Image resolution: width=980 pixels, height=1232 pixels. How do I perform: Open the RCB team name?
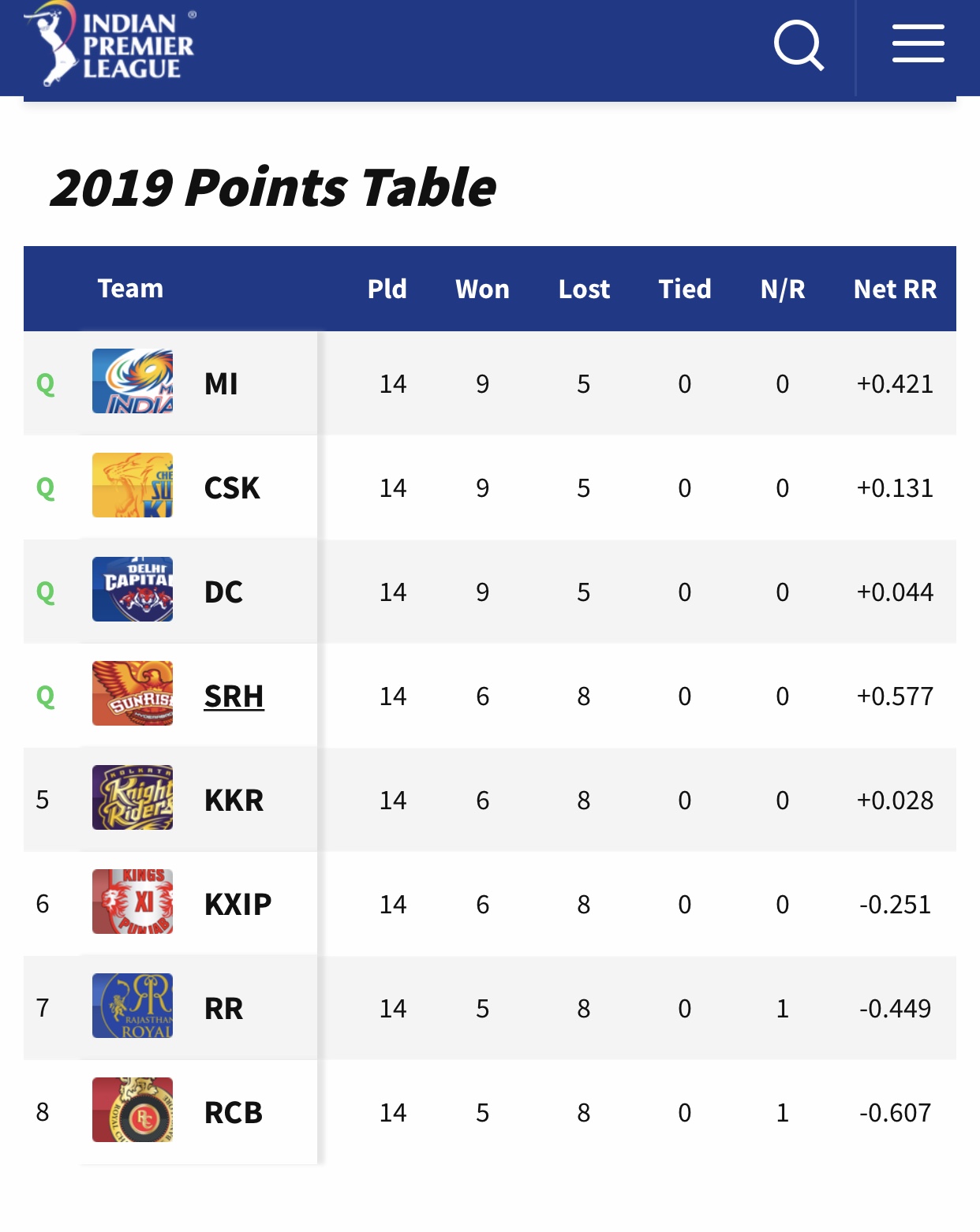pos(233,1113)
